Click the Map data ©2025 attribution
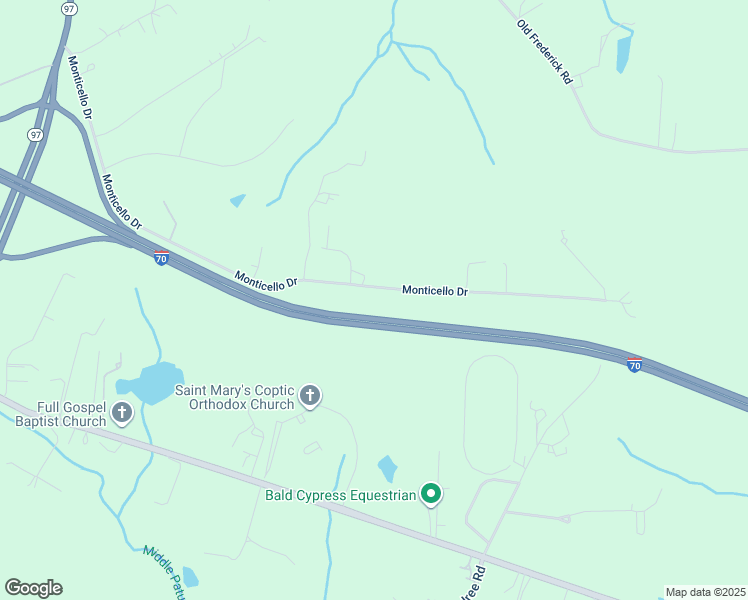 [x=706, y=592]
